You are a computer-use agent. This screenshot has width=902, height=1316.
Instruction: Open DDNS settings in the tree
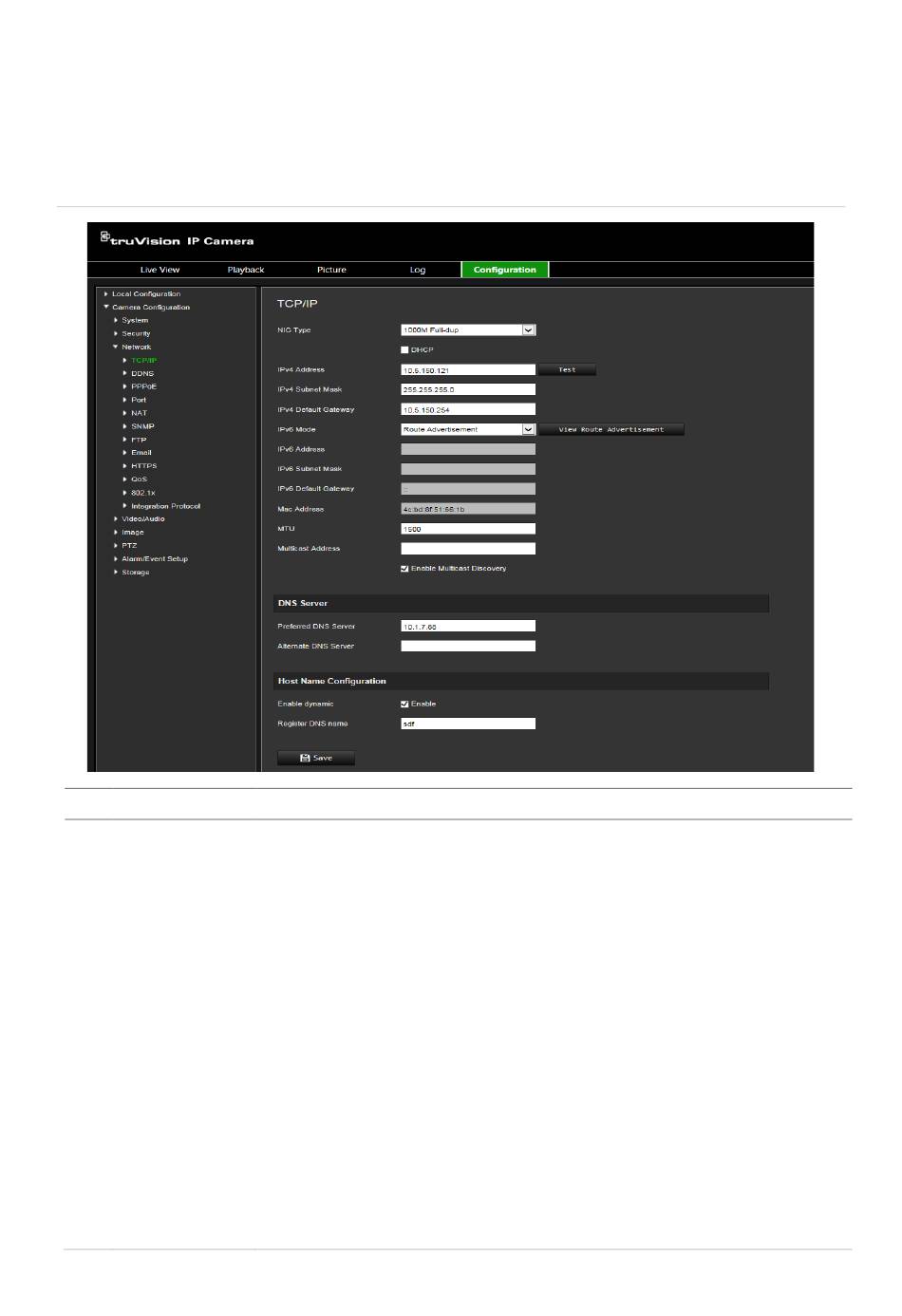141,374
